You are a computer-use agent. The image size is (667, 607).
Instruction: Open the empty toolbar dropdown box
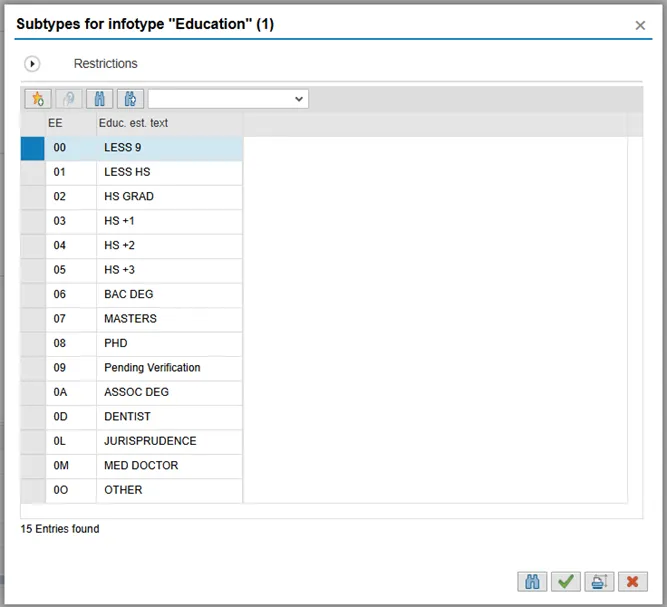228,99
